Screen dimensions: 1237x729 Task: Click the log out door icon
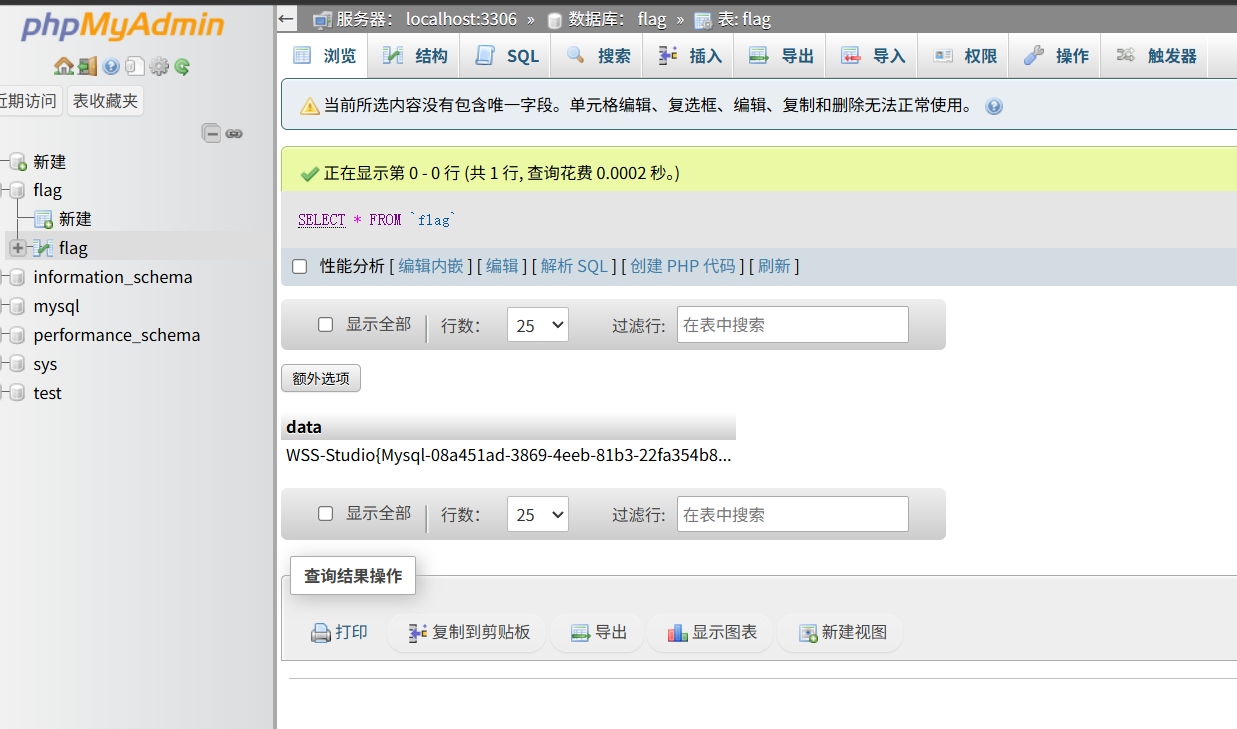87,67
